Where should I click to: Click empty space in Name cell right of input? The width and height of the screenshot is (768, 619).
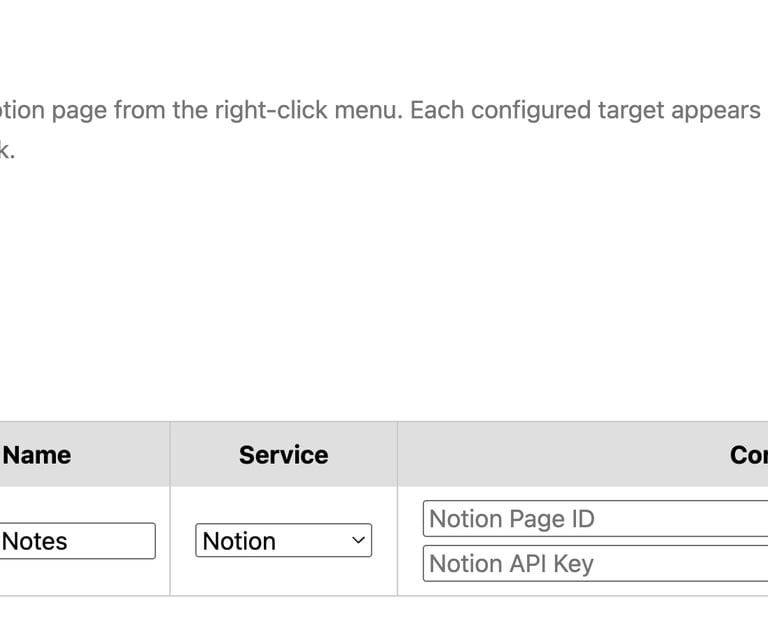tap(163, 541)
